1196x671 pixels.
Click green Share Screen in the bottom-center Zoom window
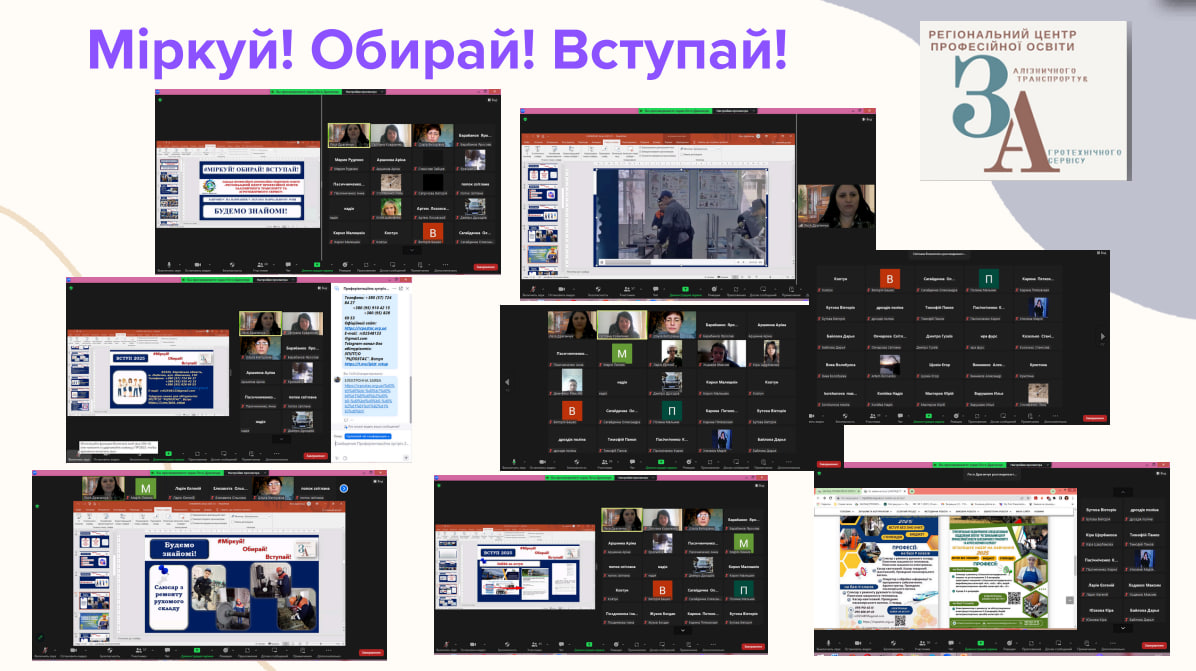coord(589,646)
